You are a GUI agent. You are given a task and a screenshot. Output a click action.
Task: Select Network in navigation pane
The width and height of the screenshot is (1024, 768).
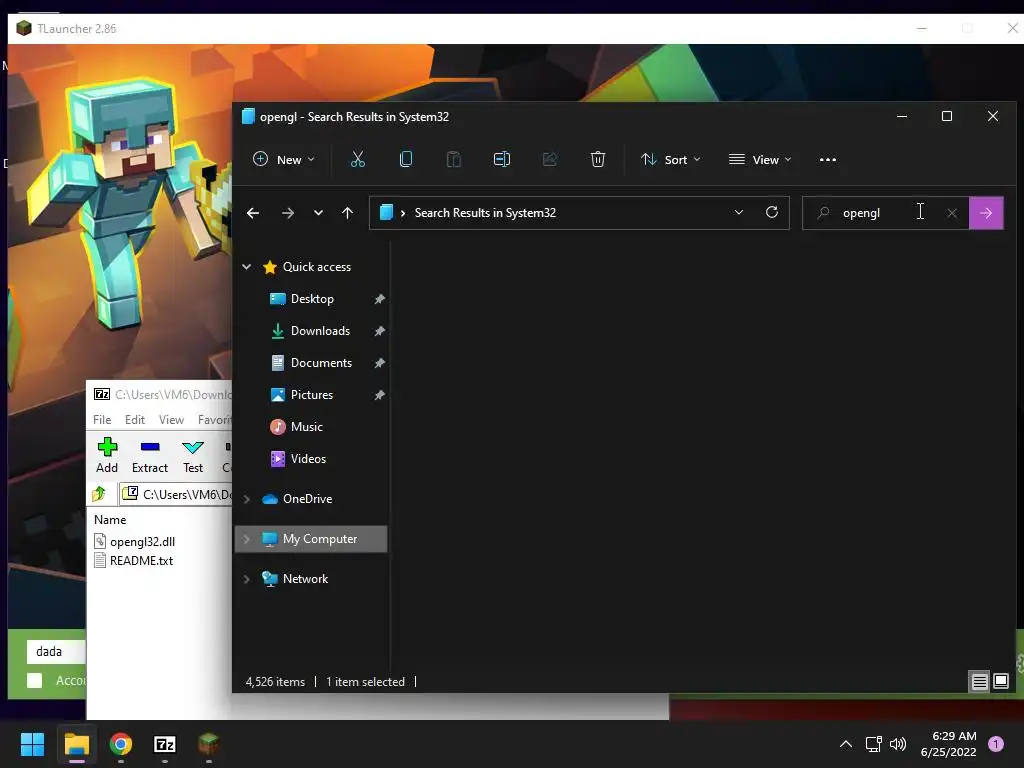coord(305,579)
